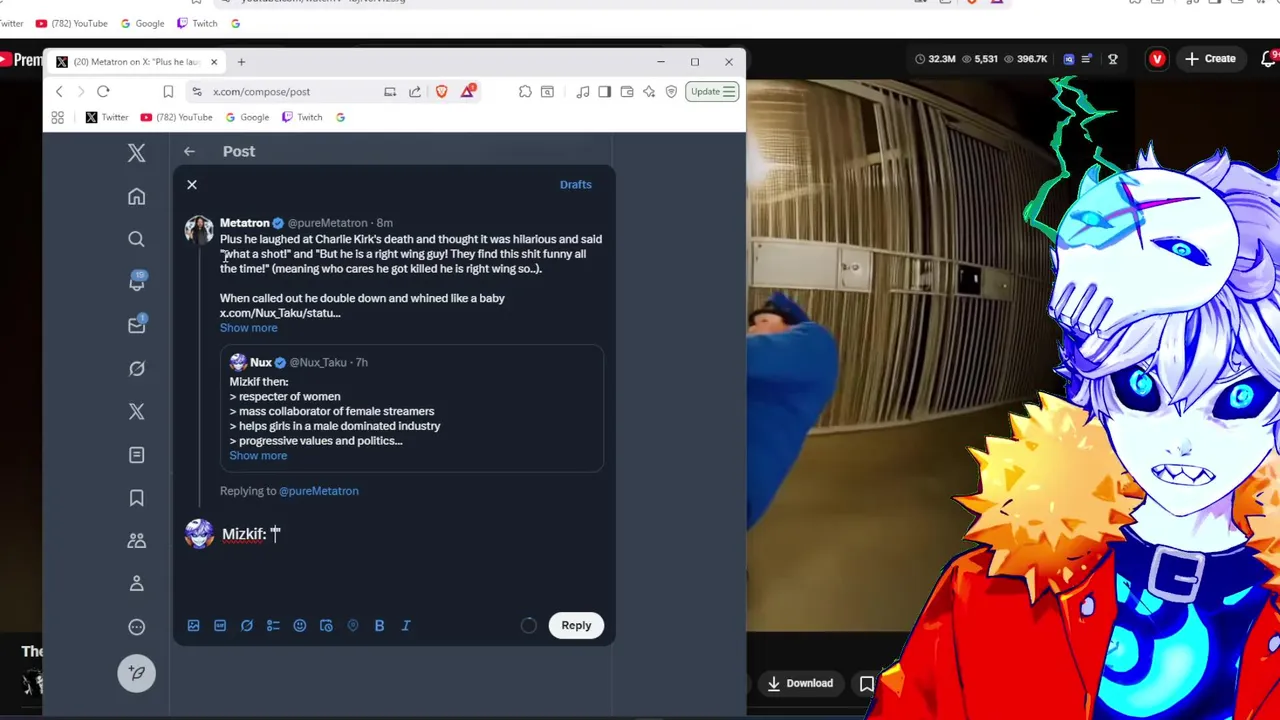This screenshot has width=1280, height=720.
Task: Open Twitter bookmark in bookmarks bar
Action: 107,117
